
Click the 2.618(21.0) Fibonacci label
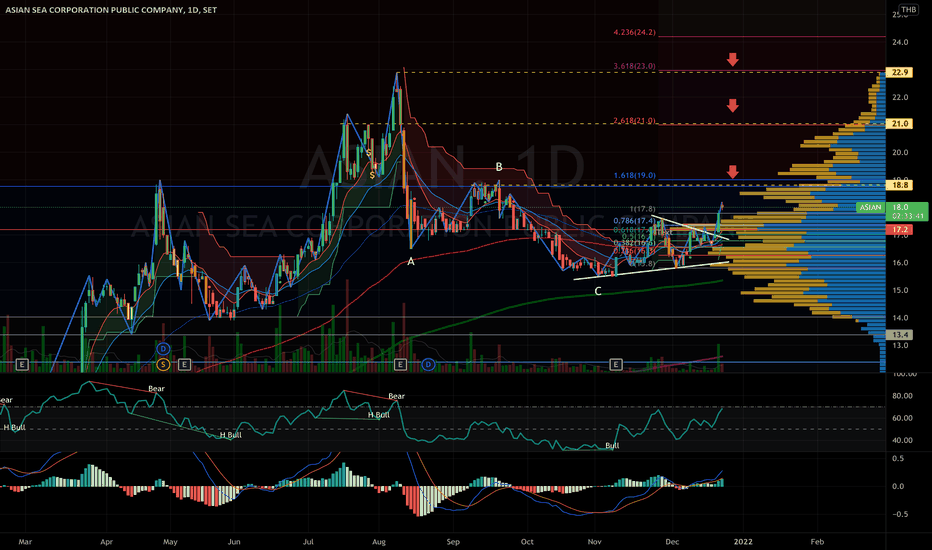tap(634, 121)
